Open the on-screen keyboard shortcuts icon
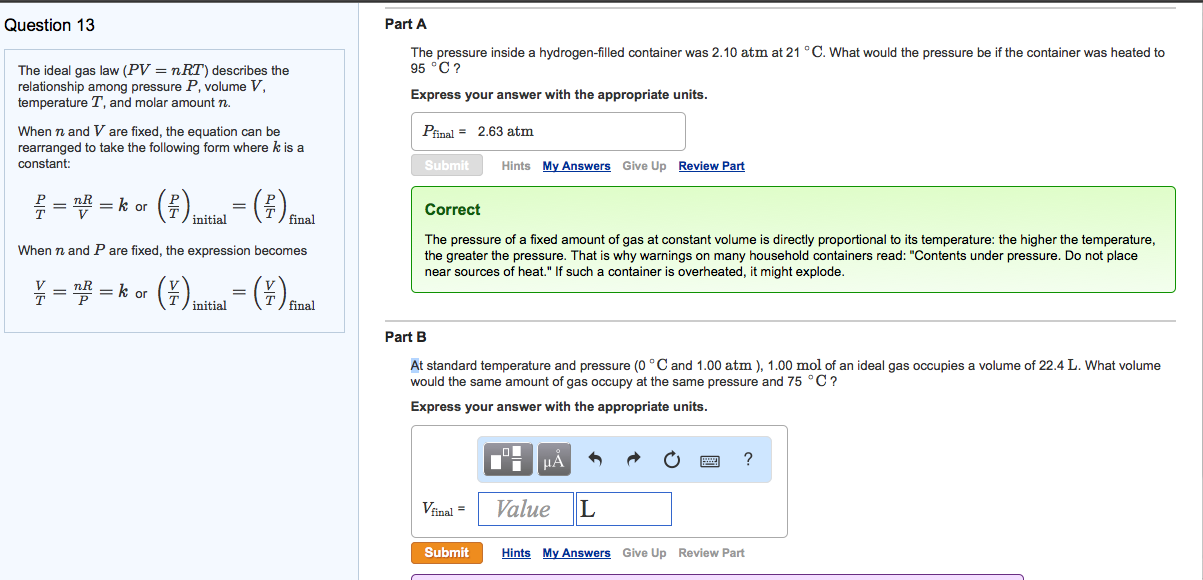The height and width of the screenshot is (580, 1203). click(x=709, y=459)
